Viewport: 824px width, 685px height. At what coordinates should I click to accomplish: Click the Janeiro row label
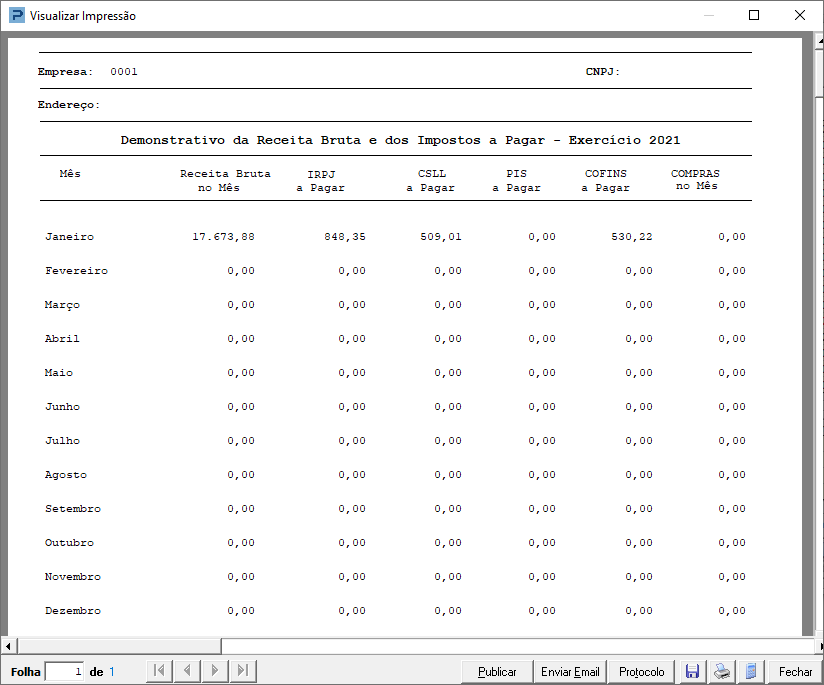coord(69,237)
